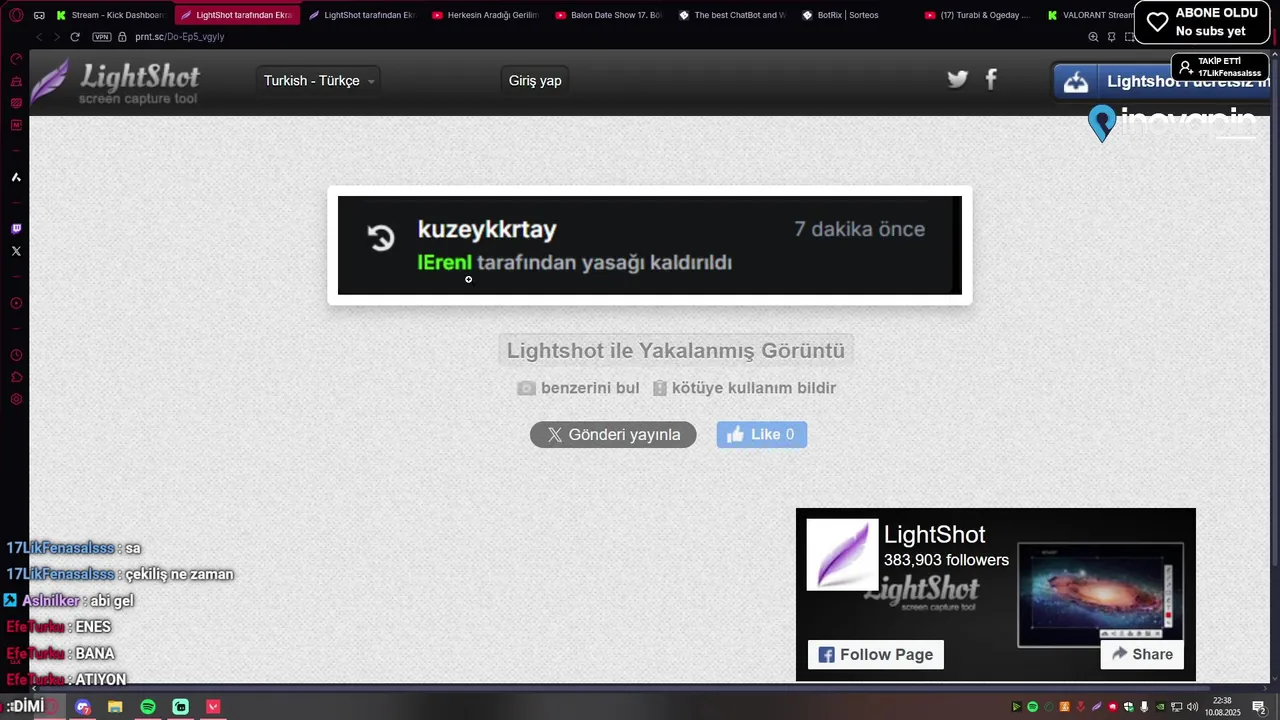Open the Herkesin Aradığı Gerilim YouTube tab

pyautogui.click(x=485, y=15)
